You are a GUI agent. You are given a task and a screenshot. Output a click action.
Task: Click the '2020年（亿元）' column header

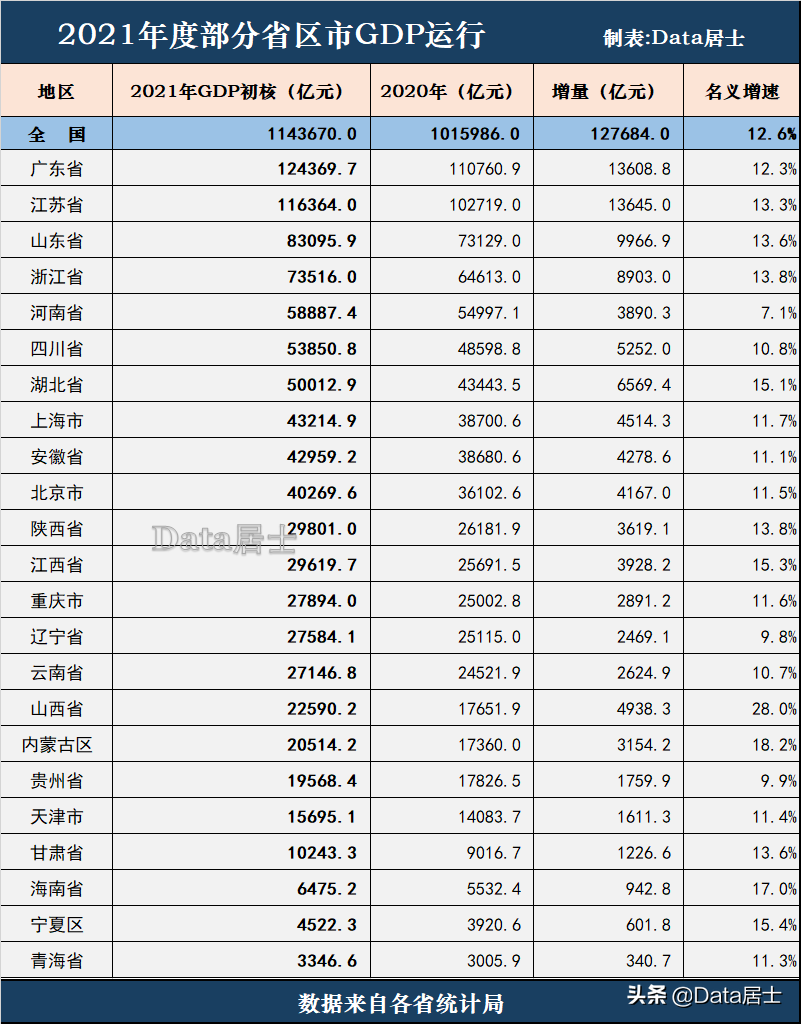(x=452, y=91)
